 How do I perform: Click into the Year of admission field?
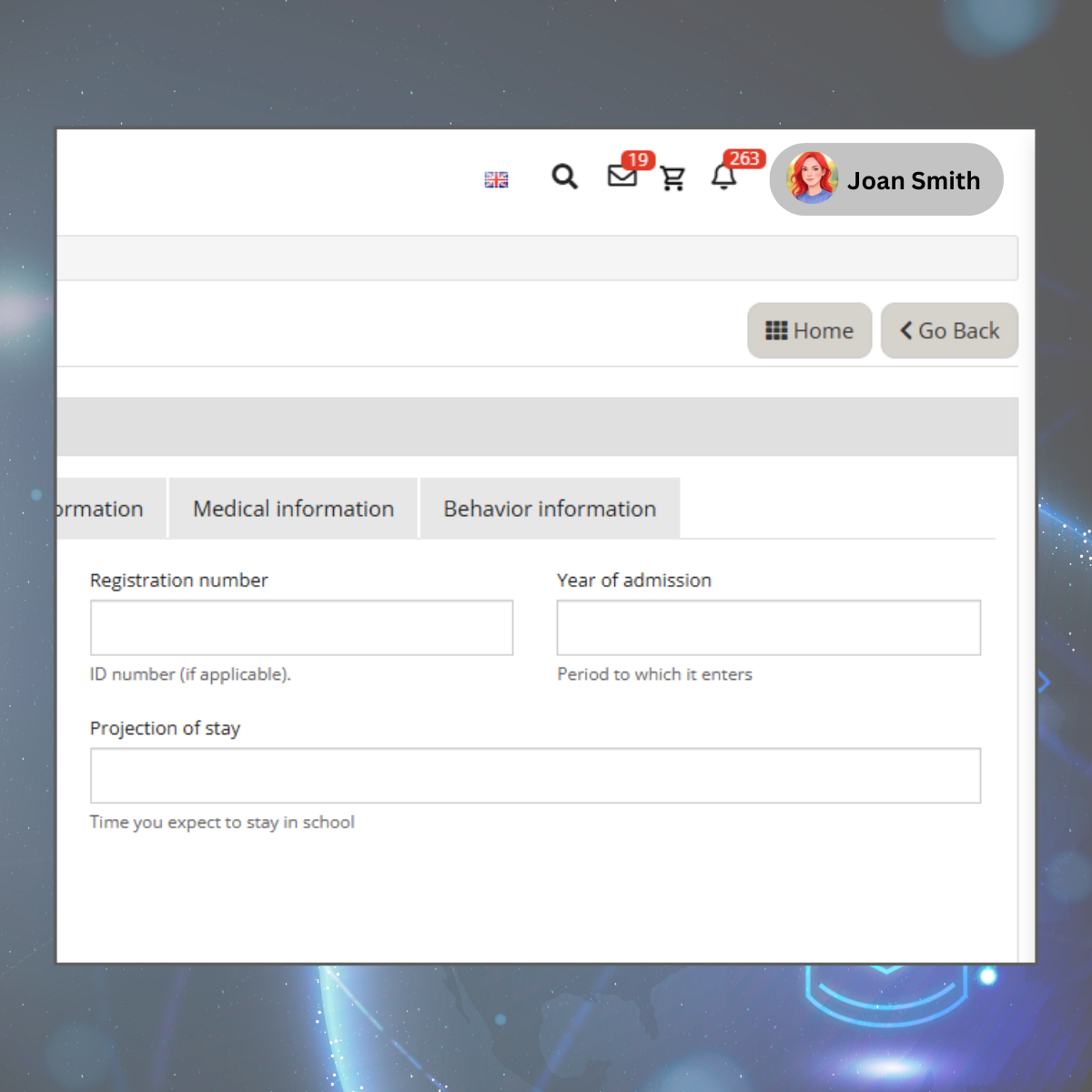tap(768, 628)
